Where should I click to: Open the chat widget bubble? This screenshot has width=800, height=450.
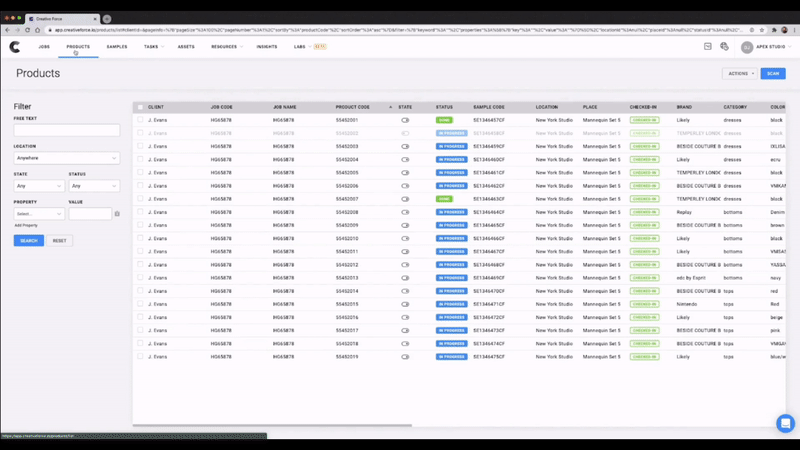tap(784, 423)
